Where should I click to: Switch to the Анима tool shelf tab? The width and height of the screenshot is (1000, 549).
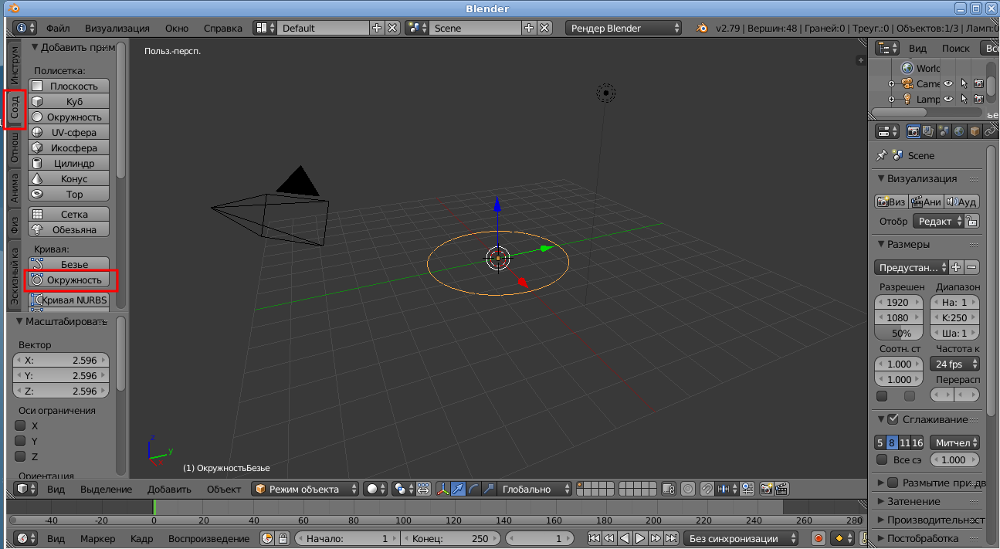coord(15,188)
